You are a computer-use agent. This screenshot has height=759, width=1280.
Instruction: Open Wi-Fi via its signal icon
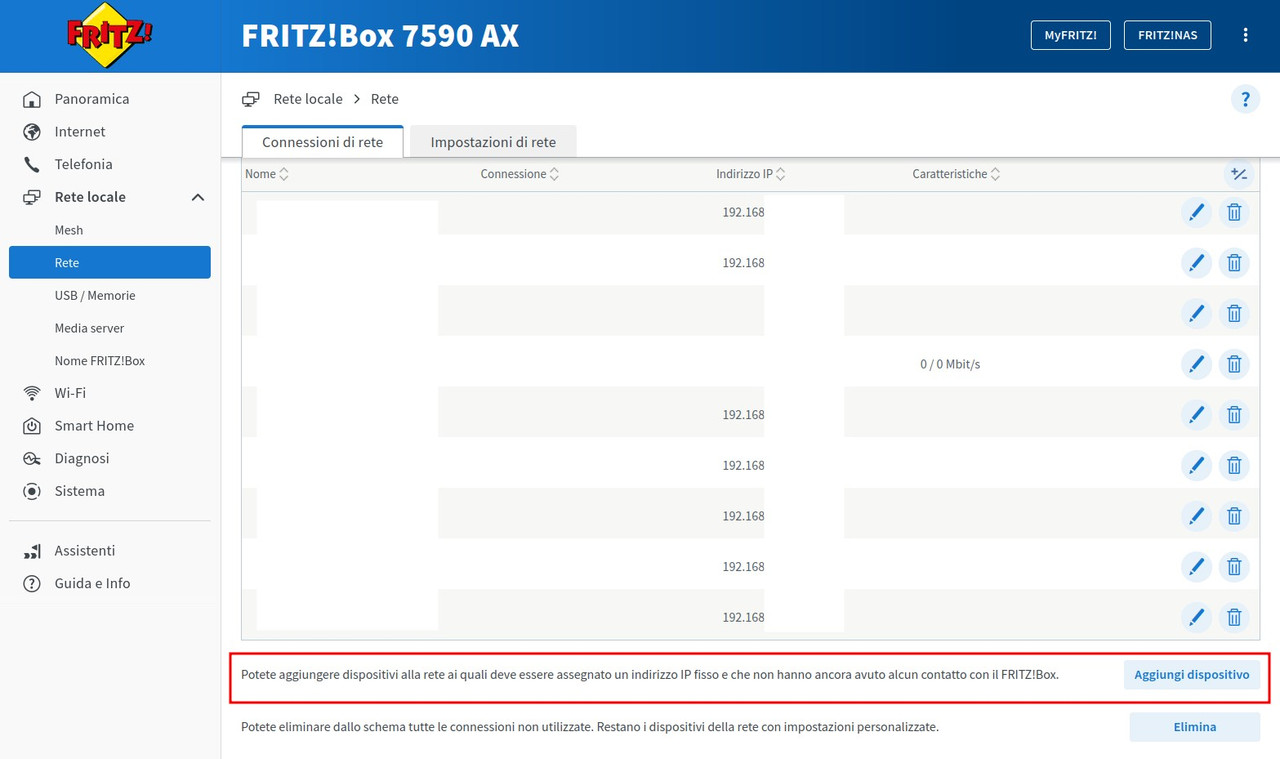[32, 393]
